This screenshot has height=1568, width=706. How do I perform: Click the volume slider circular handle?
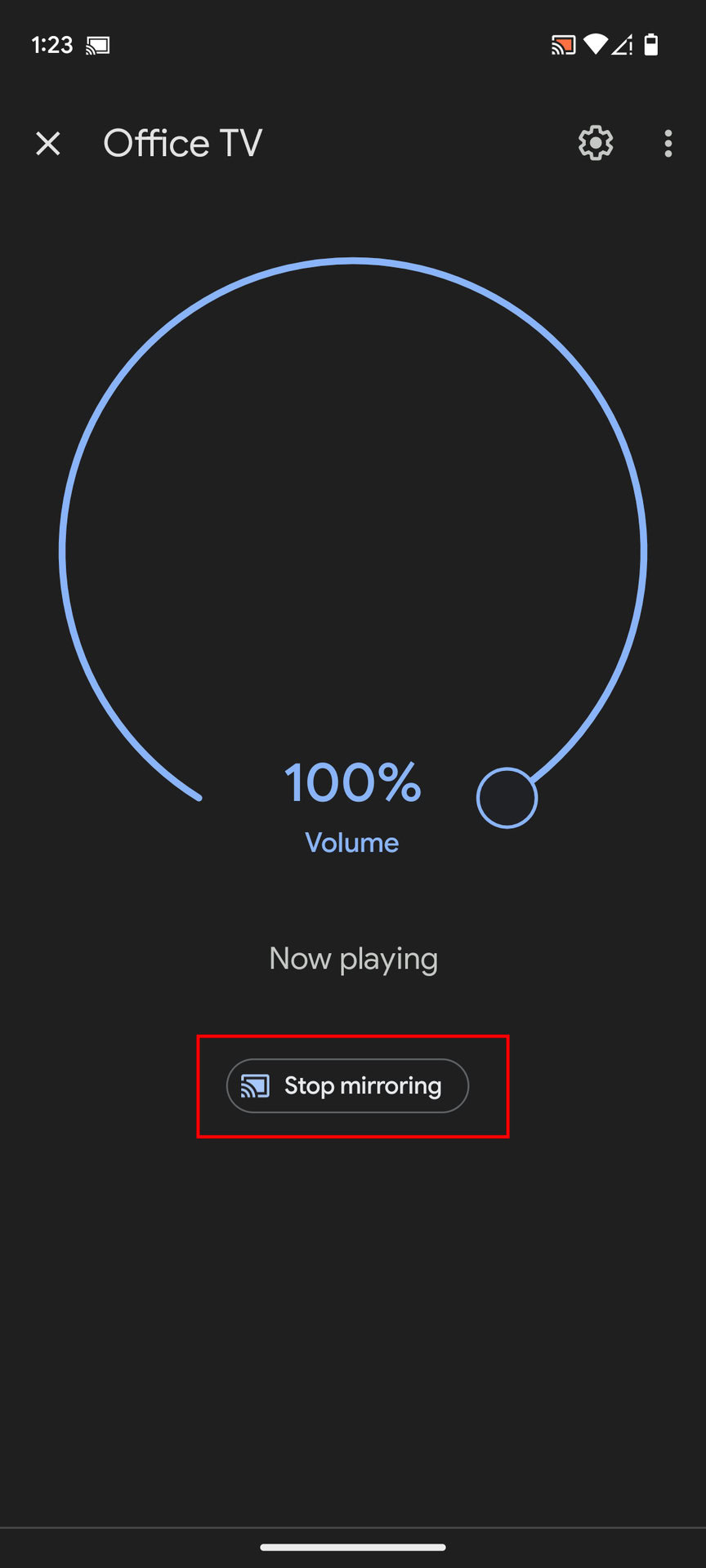tap(507, 798)
